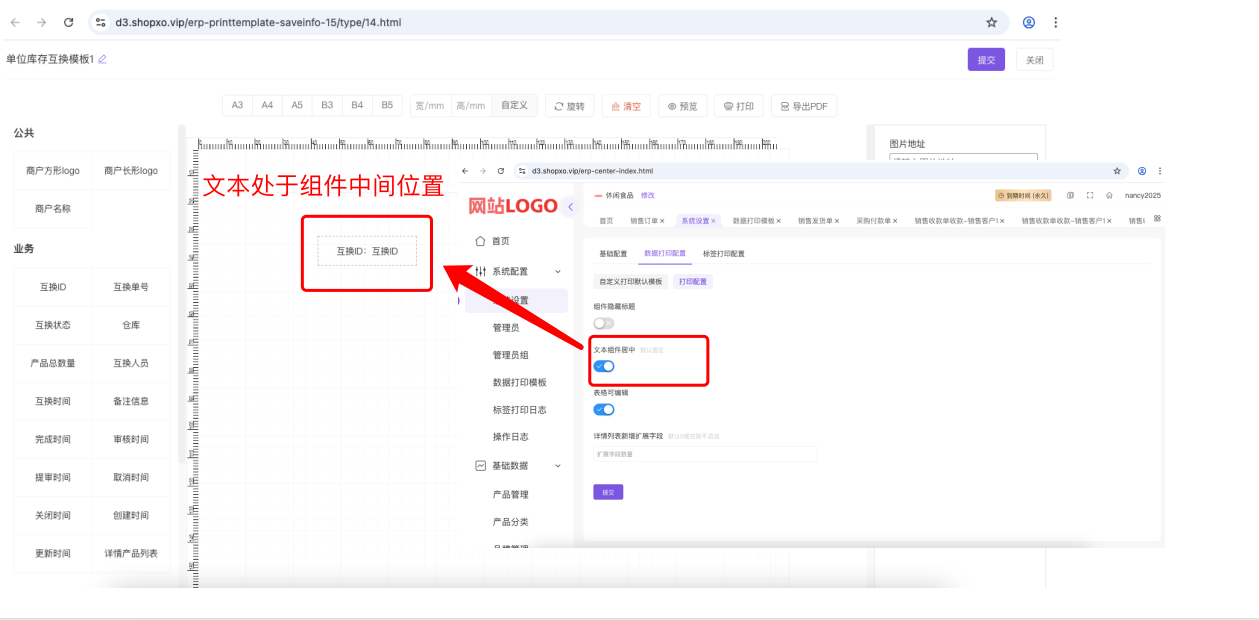Select A4 paper size
This screenshot has width=1259, height=620.
coord(267,105)
